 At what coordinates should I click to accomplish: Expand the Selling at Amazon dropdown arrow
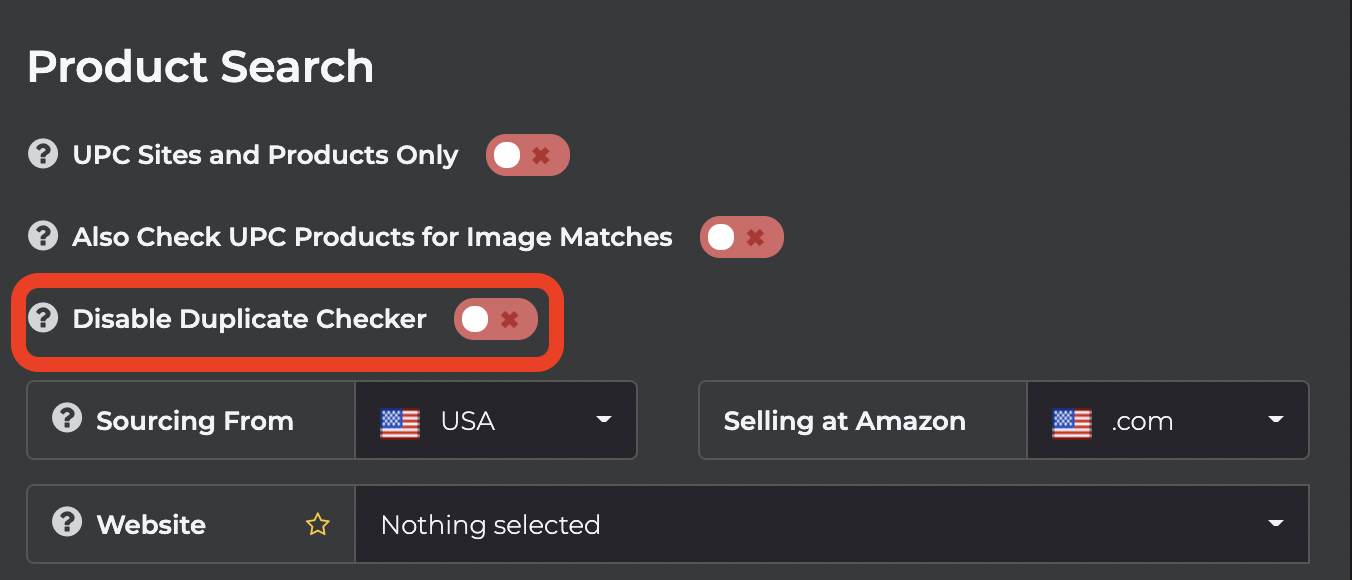[1276, 420]
